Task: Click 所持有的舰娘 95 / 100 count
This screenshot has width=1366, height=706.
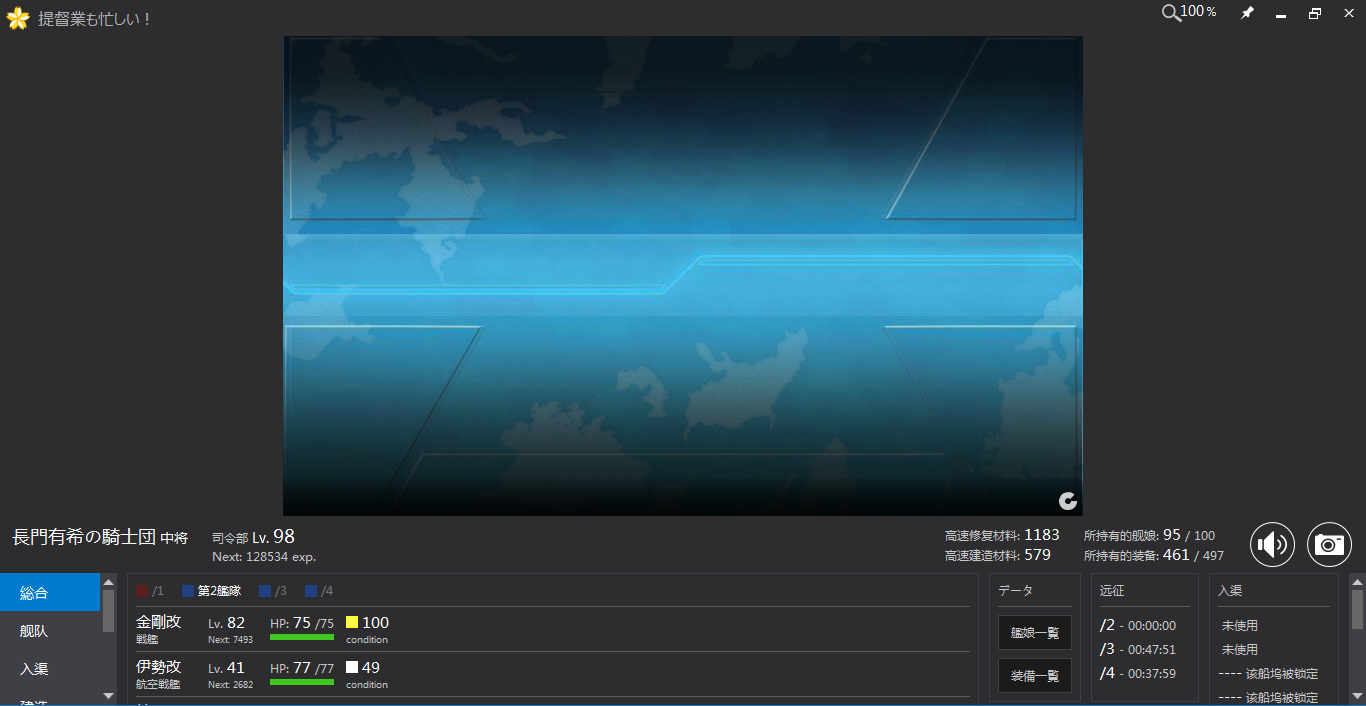Action: tap(1150, 535)
